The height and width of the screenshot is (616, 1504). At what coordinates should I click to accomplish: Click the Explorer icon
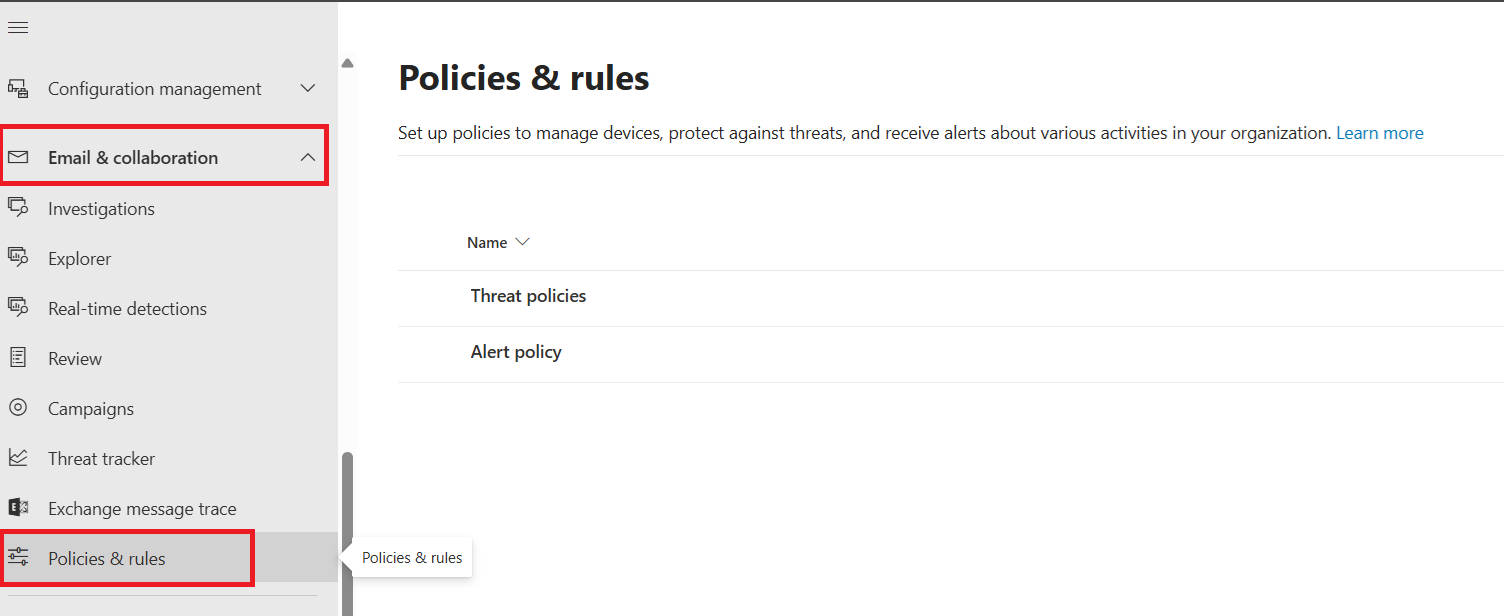click(x=18, y=258)
